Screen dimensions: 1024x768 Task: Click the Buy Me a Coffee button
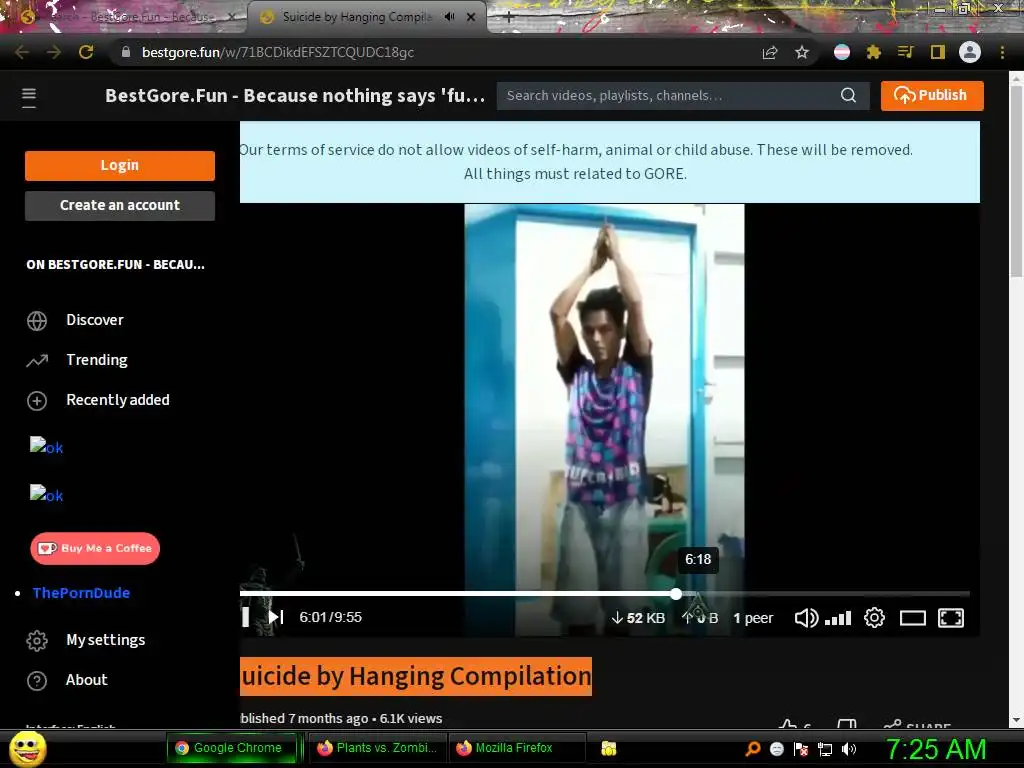click(x=95, y=549)
